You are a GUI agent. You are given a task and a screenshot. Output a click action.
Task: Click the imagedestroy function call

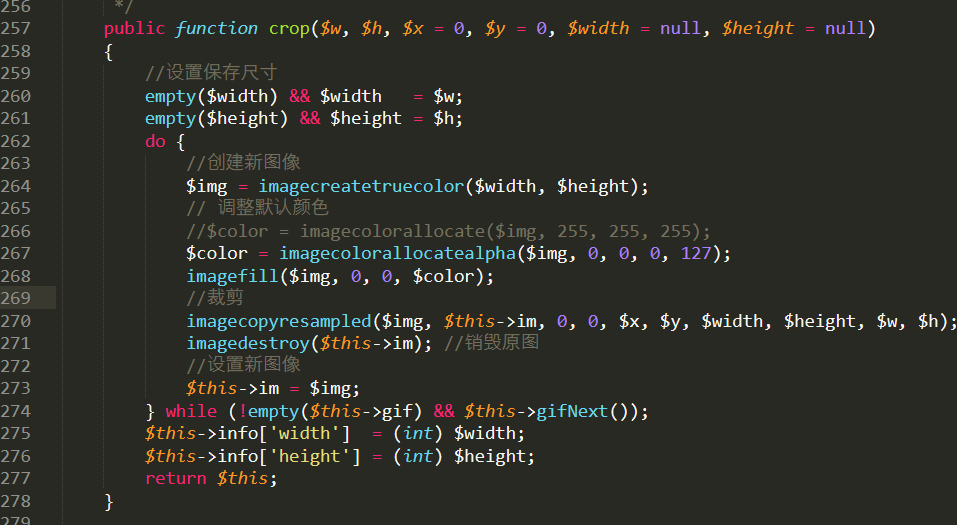pos(247,343)
